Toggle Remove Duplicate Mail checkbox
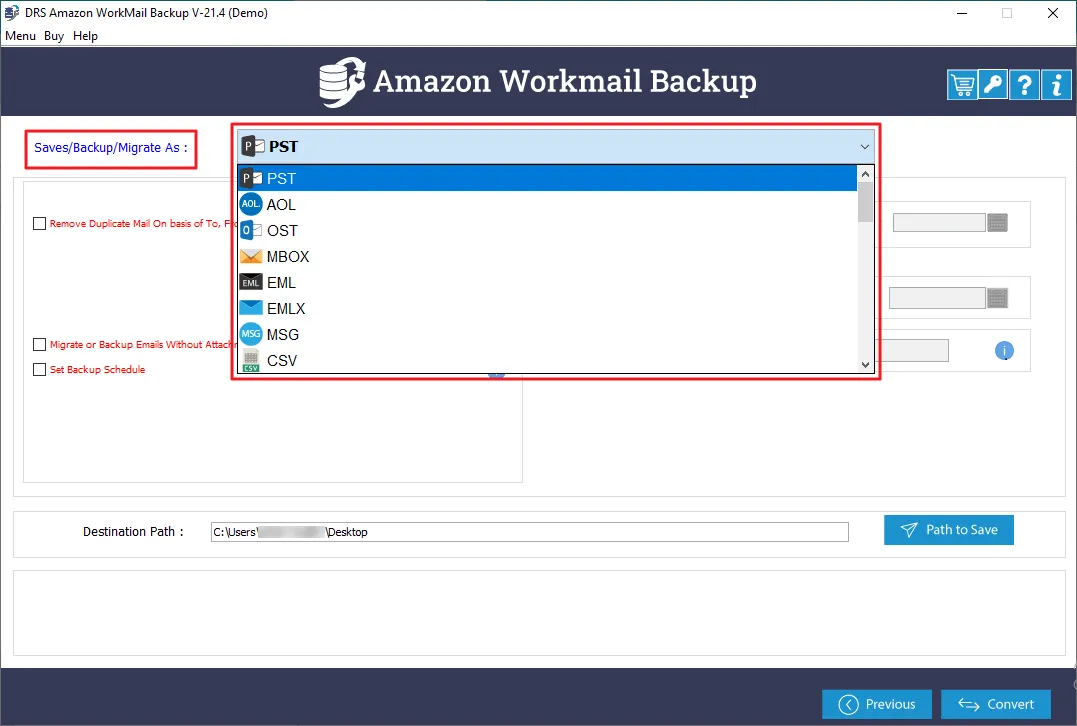The width and height of the screenshot is (1077, 726). 40,223
